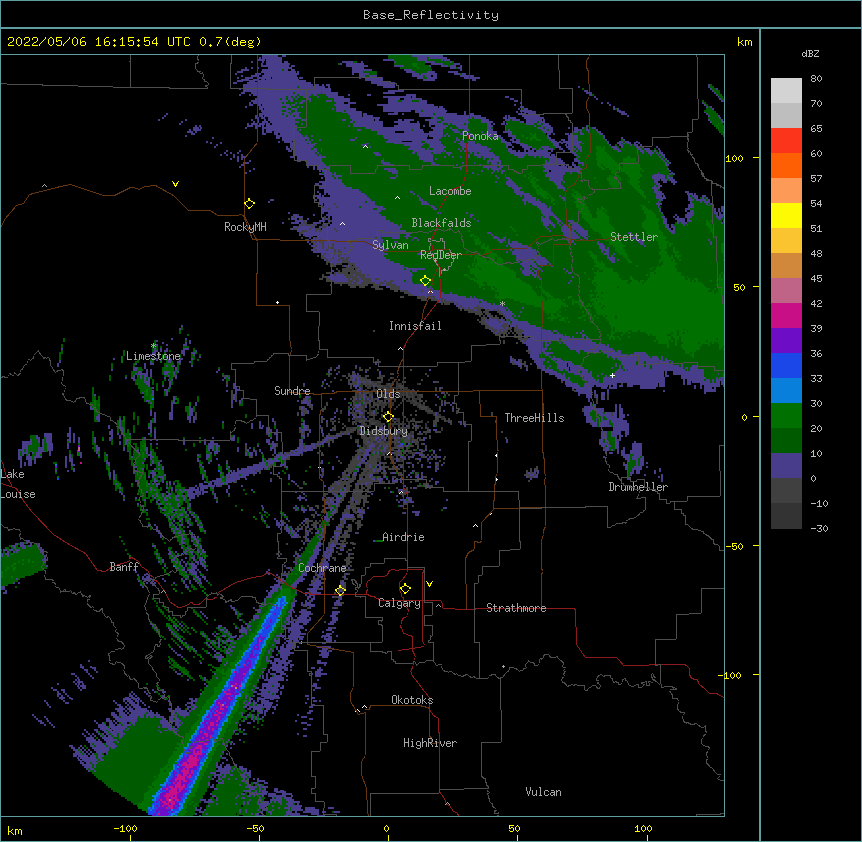Image resolution: width=862 pixels, height=842 pixels.
Task: Pick the light blue 33 dBZ legend swatch
Action: point(786,390)
